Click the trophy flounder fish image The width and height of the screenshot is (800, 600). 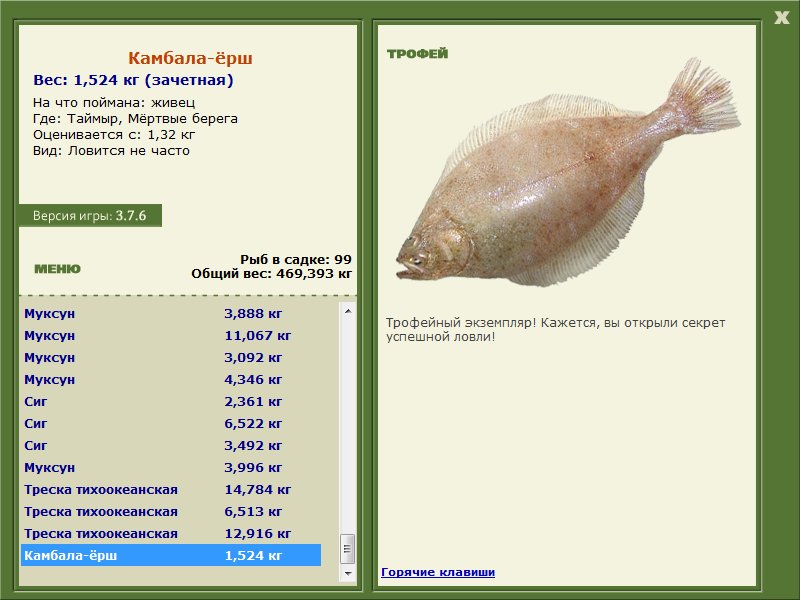[x=567, y=173]
